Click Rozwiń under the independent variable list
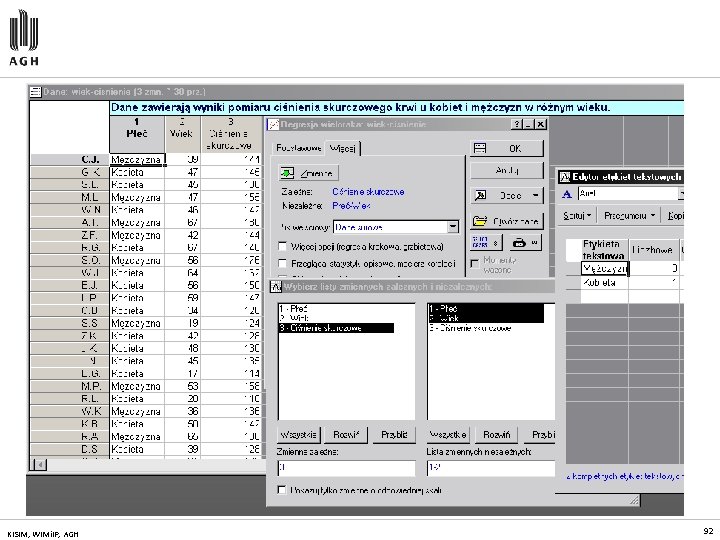Image resolution: width=720 pixels, height=540 pixels. [x=496, y=434]
